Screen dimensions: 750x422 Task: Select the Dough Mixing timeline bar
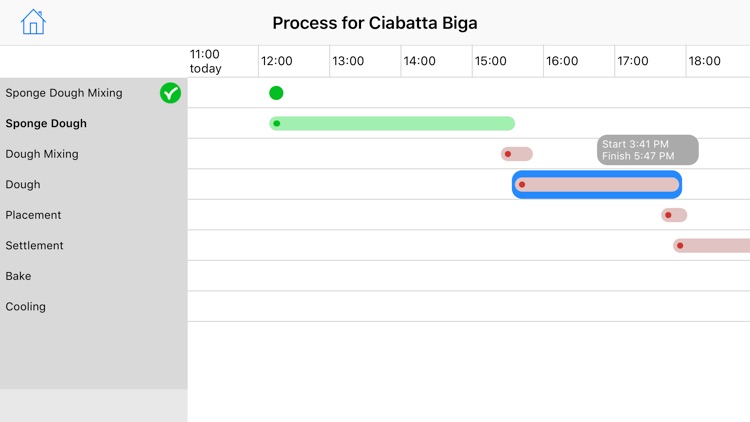pos(517,154)
